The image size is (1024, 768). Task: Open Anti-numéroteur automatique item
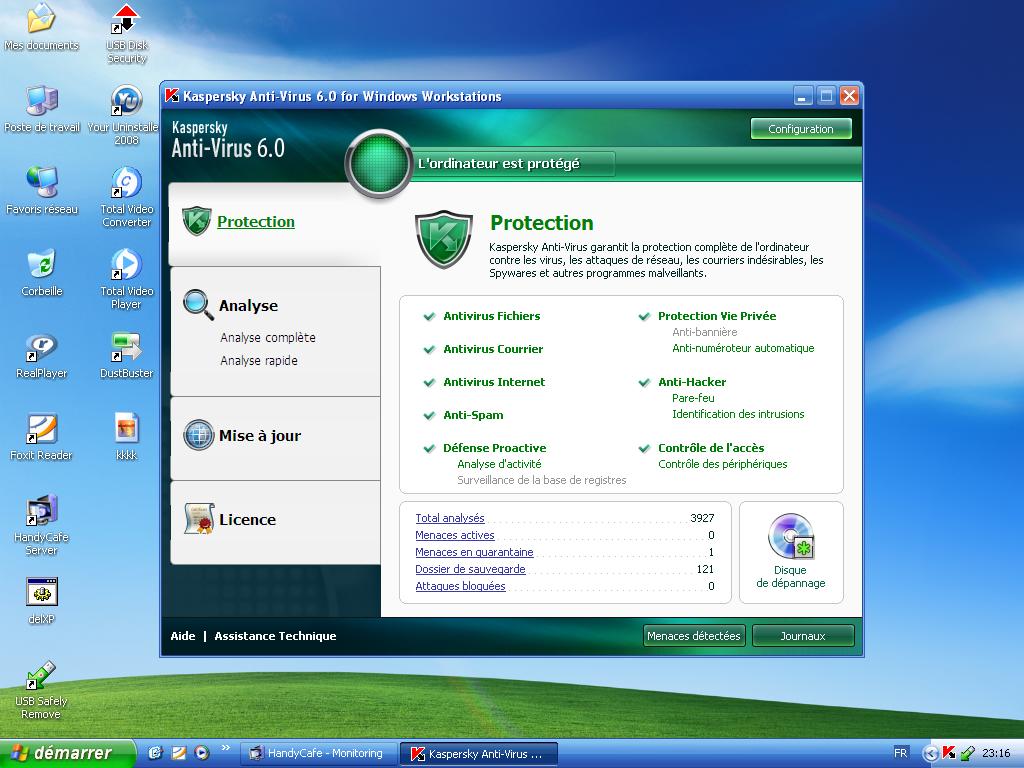(743, 348)
